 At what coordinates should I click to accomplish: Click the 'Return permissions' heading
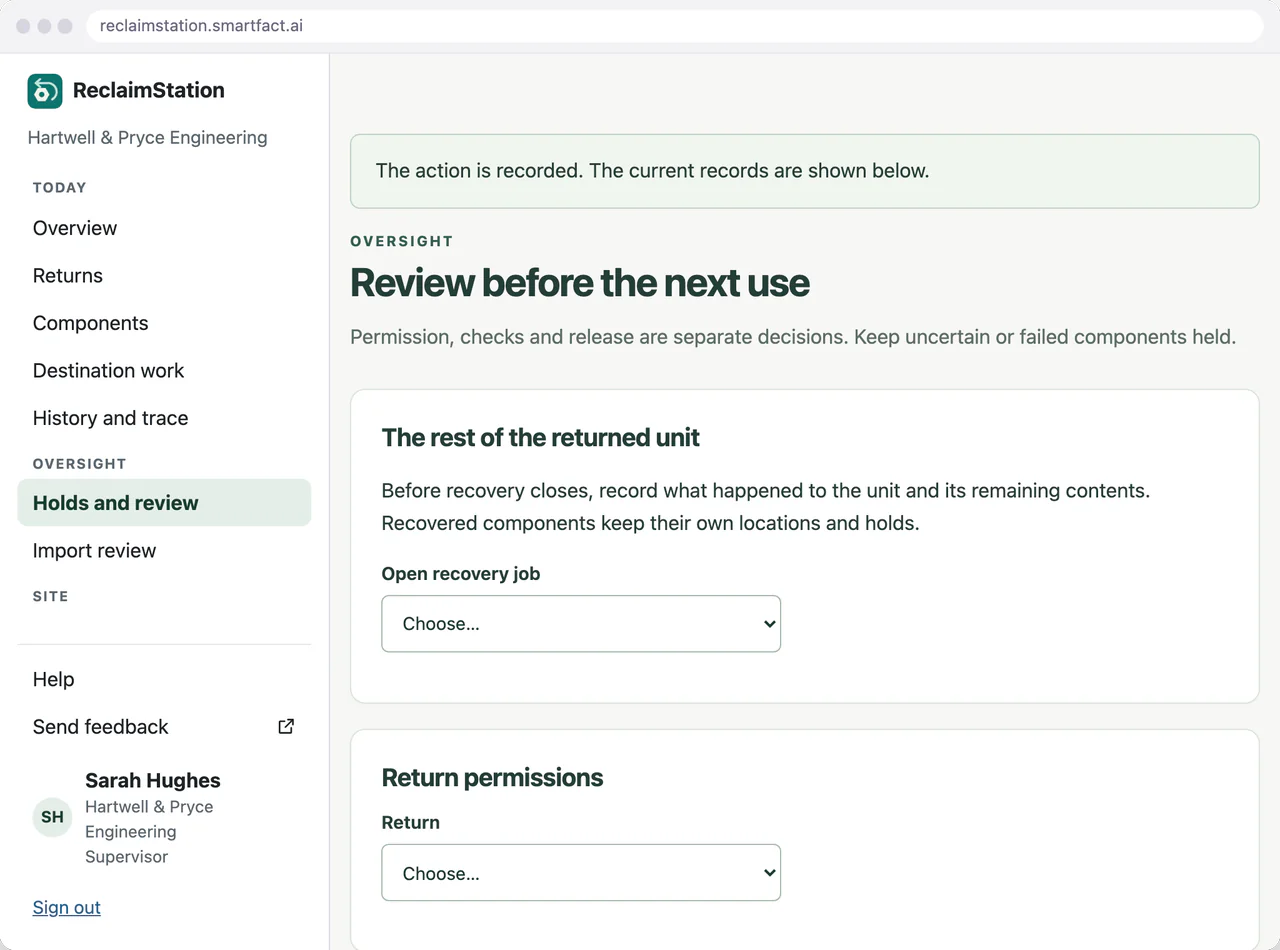(x=493, y=778)
